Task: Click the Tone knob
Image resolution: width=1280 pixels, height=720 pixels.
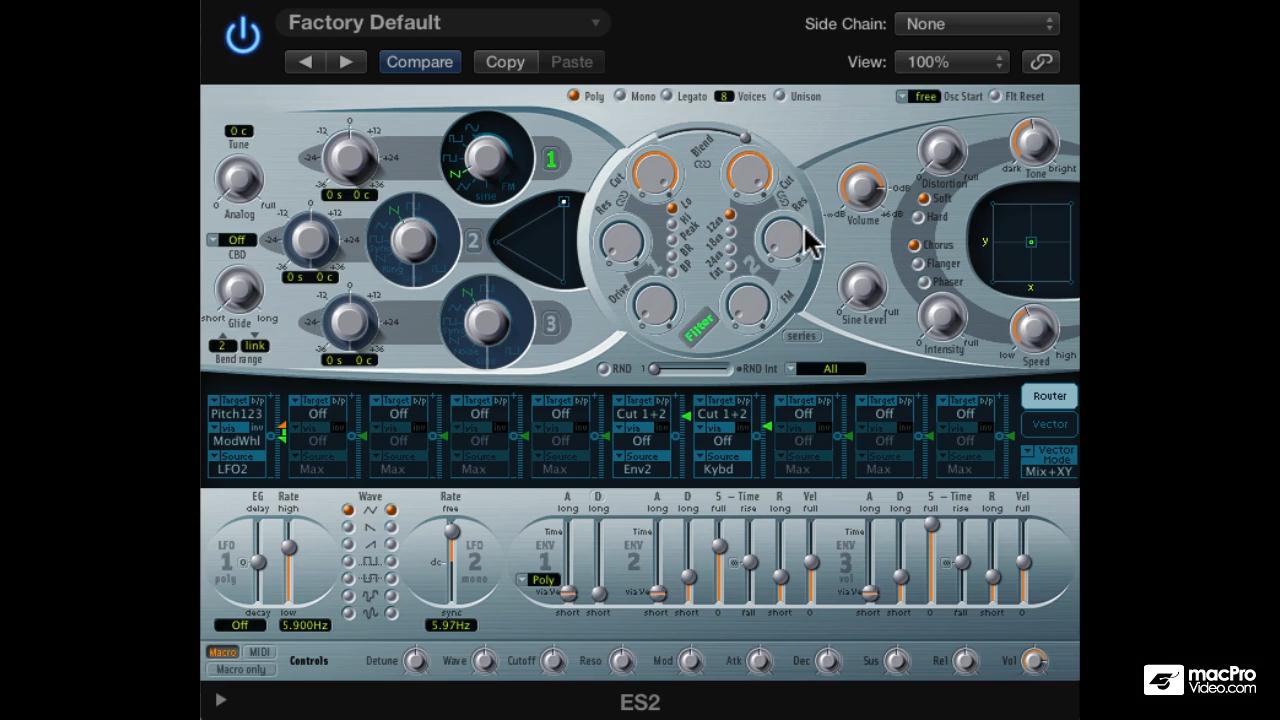Action: click(x=1034, y=142)
